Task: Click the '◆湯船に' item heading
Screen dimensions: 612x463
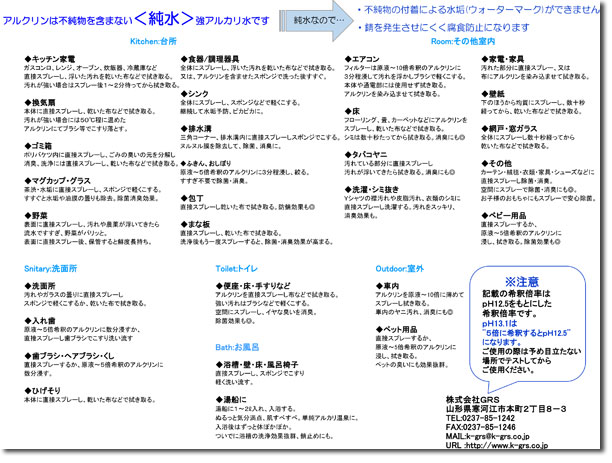Action: pyautogui.click(x=231, y=399)
